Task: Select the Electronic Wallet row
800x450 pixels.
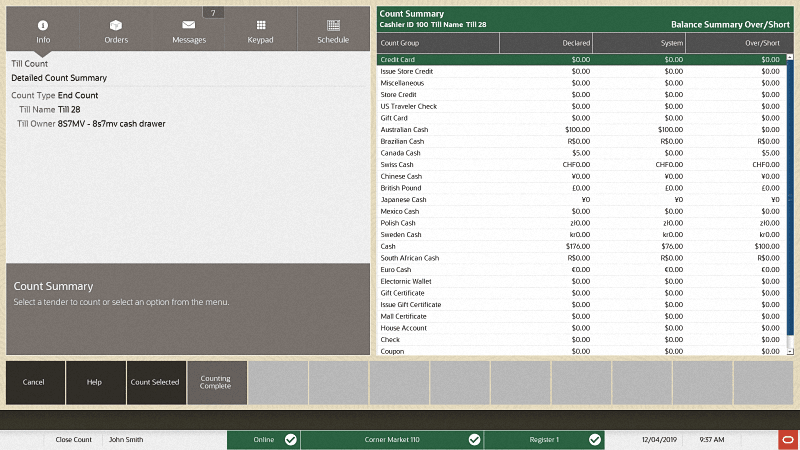Action: pyautogui.click(x=582, y=282)
